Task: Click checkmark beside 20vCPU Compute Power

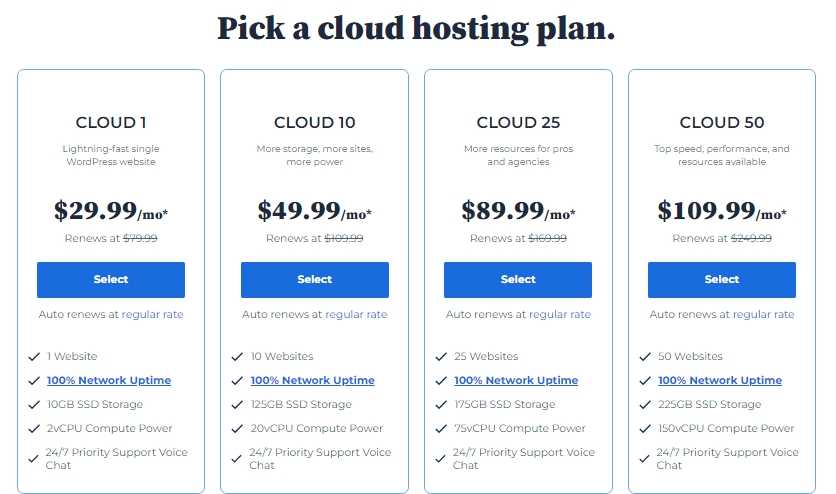Action: (x=237, y=428)
